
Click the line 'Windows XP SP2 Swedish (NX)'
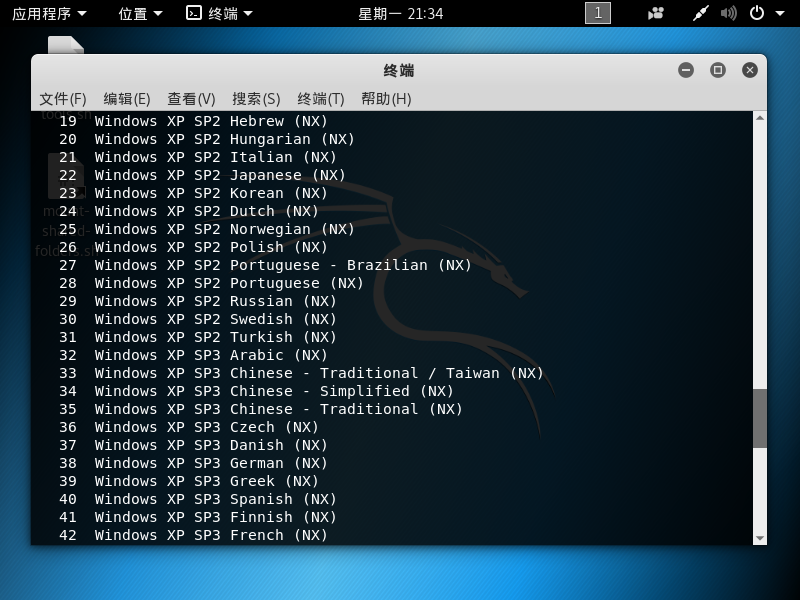coord(215,319)
